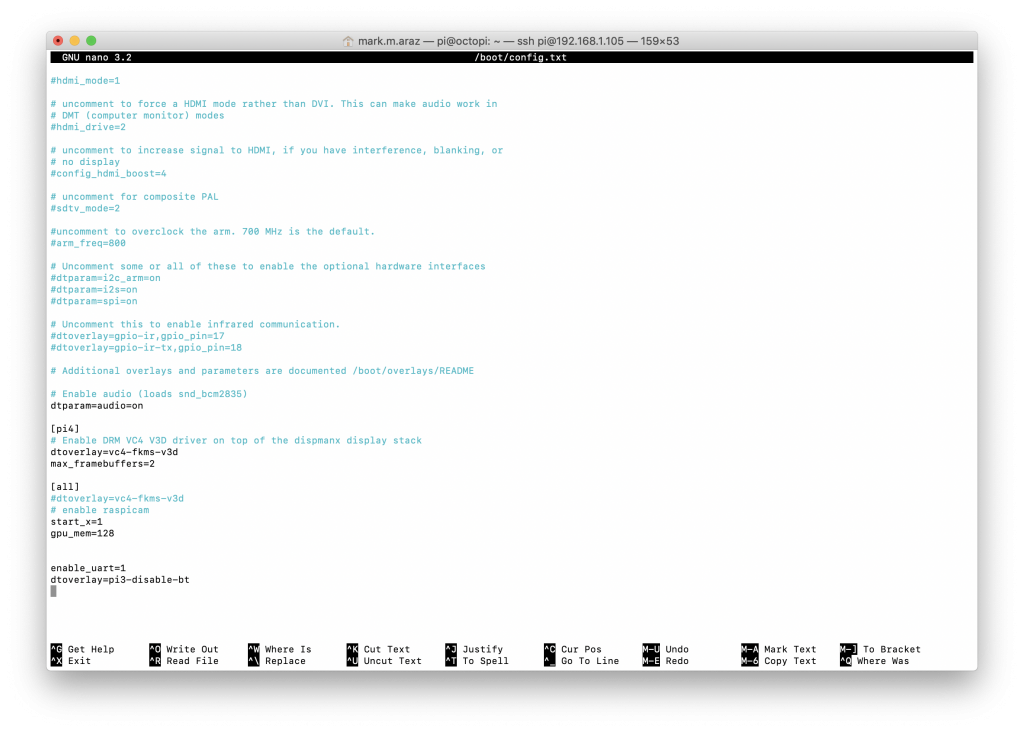Place cursor on dtparam=audio=on line
Viewport: 1024px width, 732px height.
(x=97, y=406)
